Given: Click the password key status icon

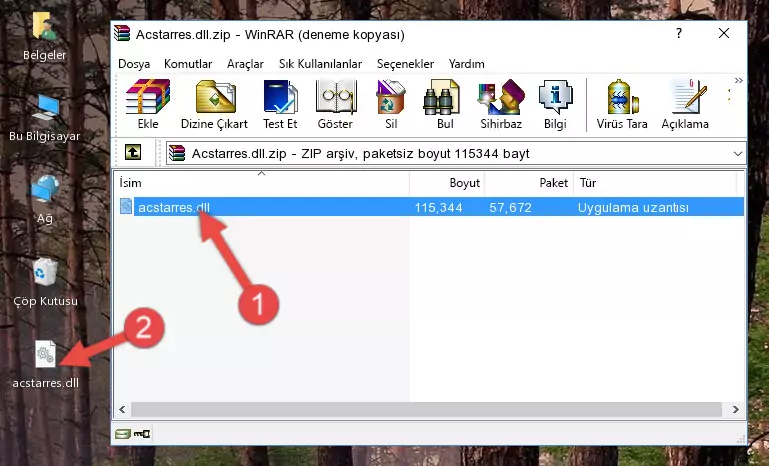Looking at the screenshot, I should click(142, 434).
